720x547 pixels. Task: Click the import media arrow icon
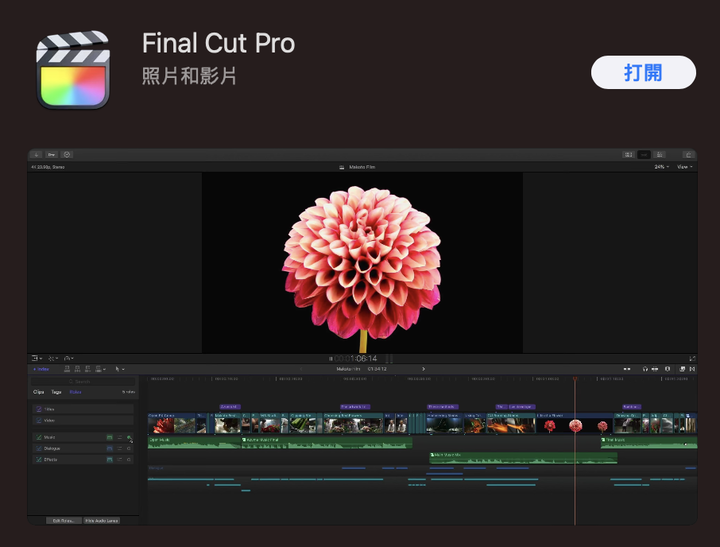click(x=36, y=155)
